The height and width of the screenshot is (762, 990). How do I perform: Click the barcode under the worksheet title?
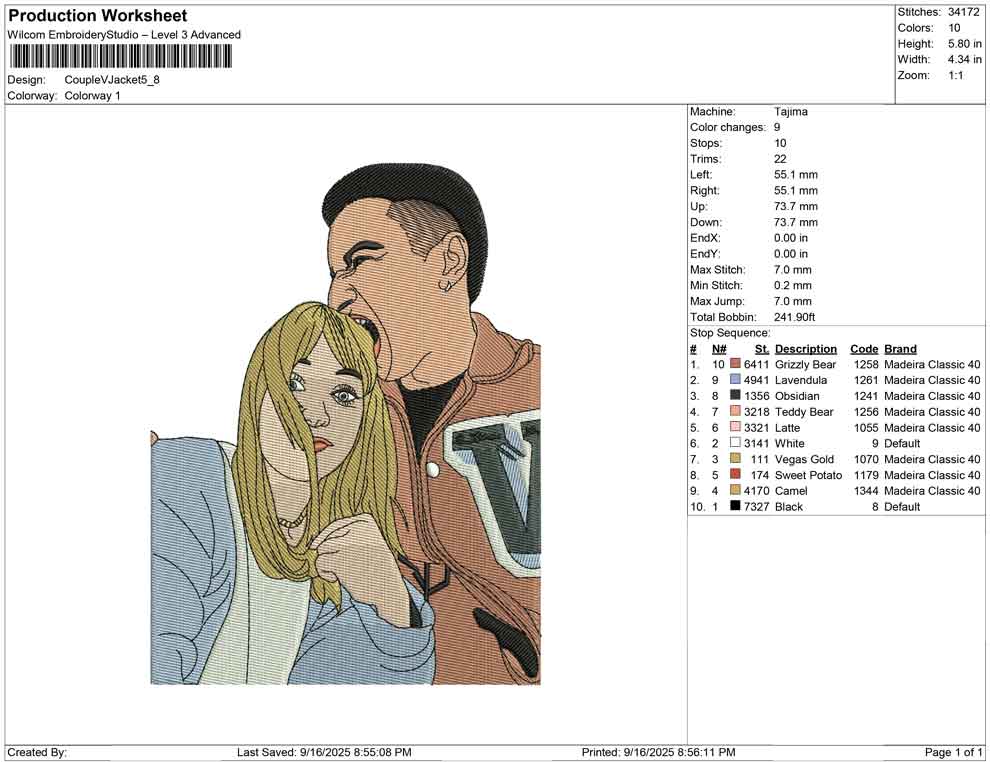pyautogui.click(x=120, y=57)
